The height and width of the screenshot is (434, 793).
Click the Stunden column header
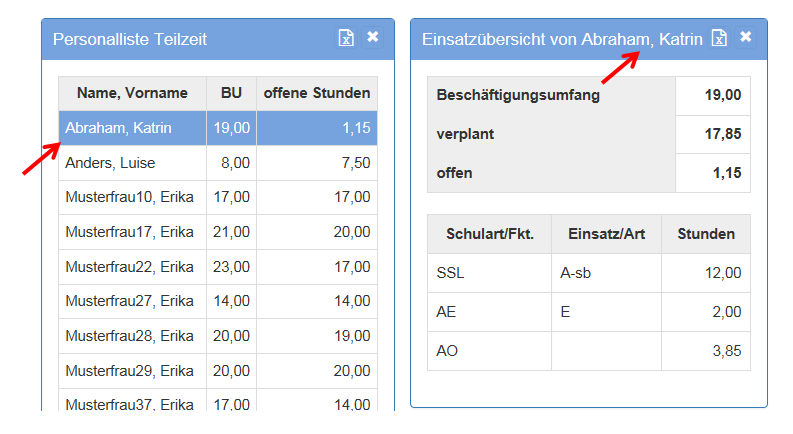(706, 234)
